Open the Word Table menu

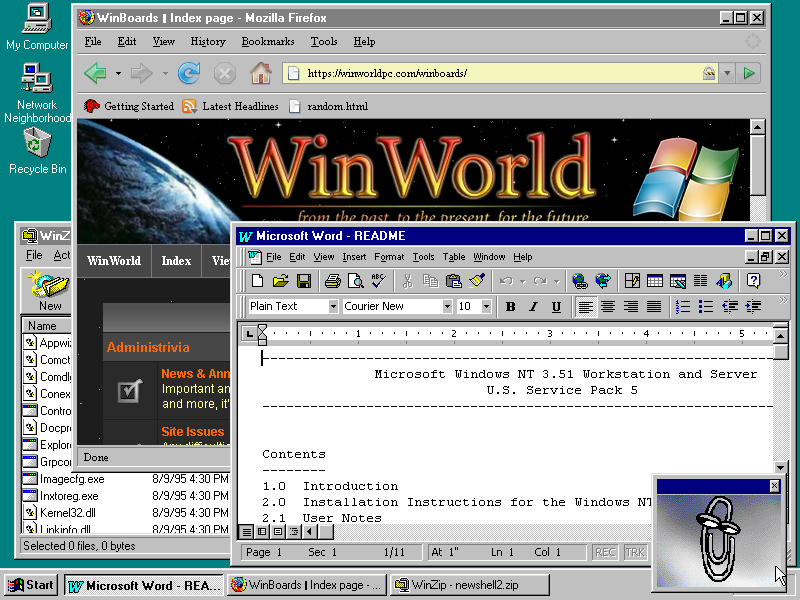coord(454,257)
